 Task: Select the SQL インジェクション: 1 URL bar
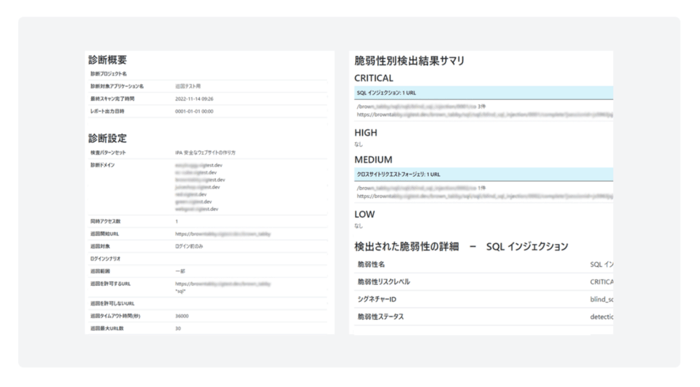[483, 93]
